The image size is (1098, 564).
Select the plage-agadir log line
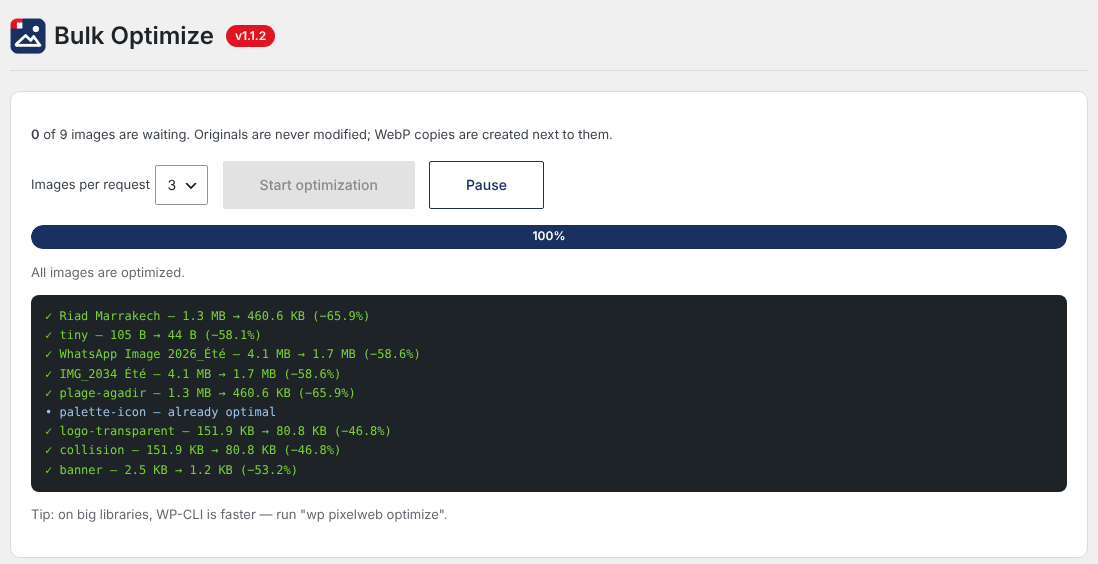click(200, 392)
